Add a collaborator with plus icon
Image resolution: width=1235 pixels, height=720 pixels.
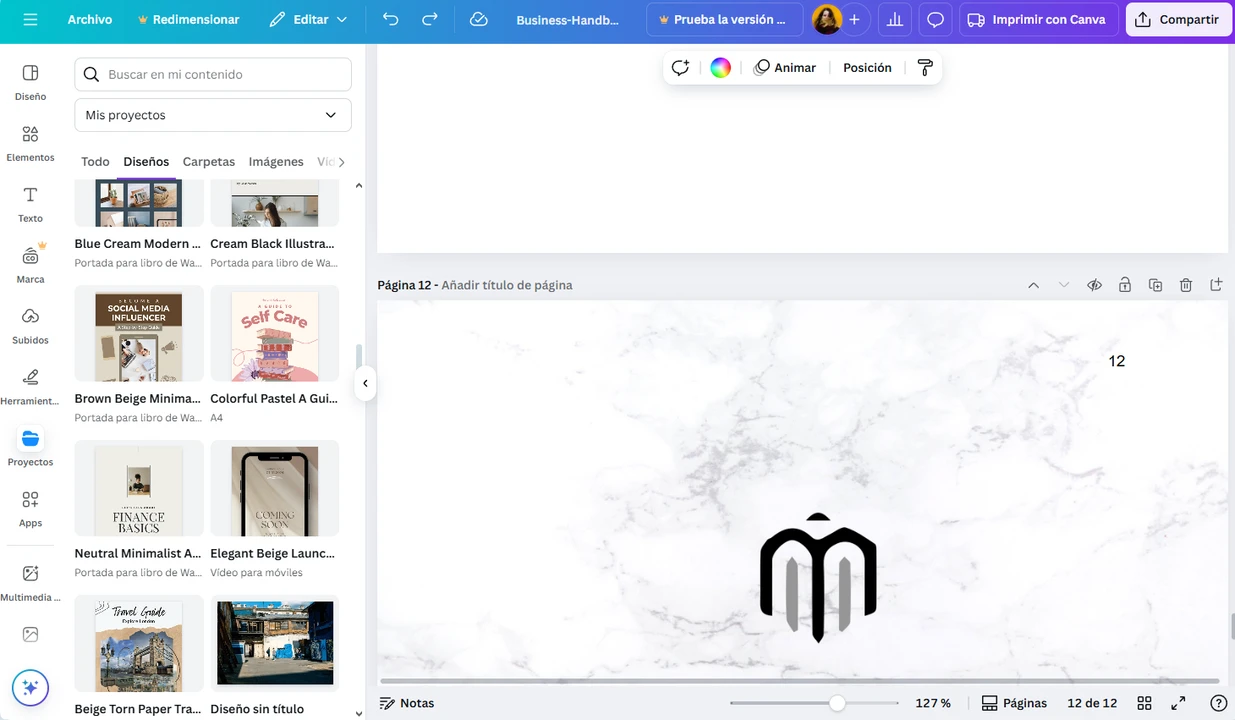[x=854, y=20]
